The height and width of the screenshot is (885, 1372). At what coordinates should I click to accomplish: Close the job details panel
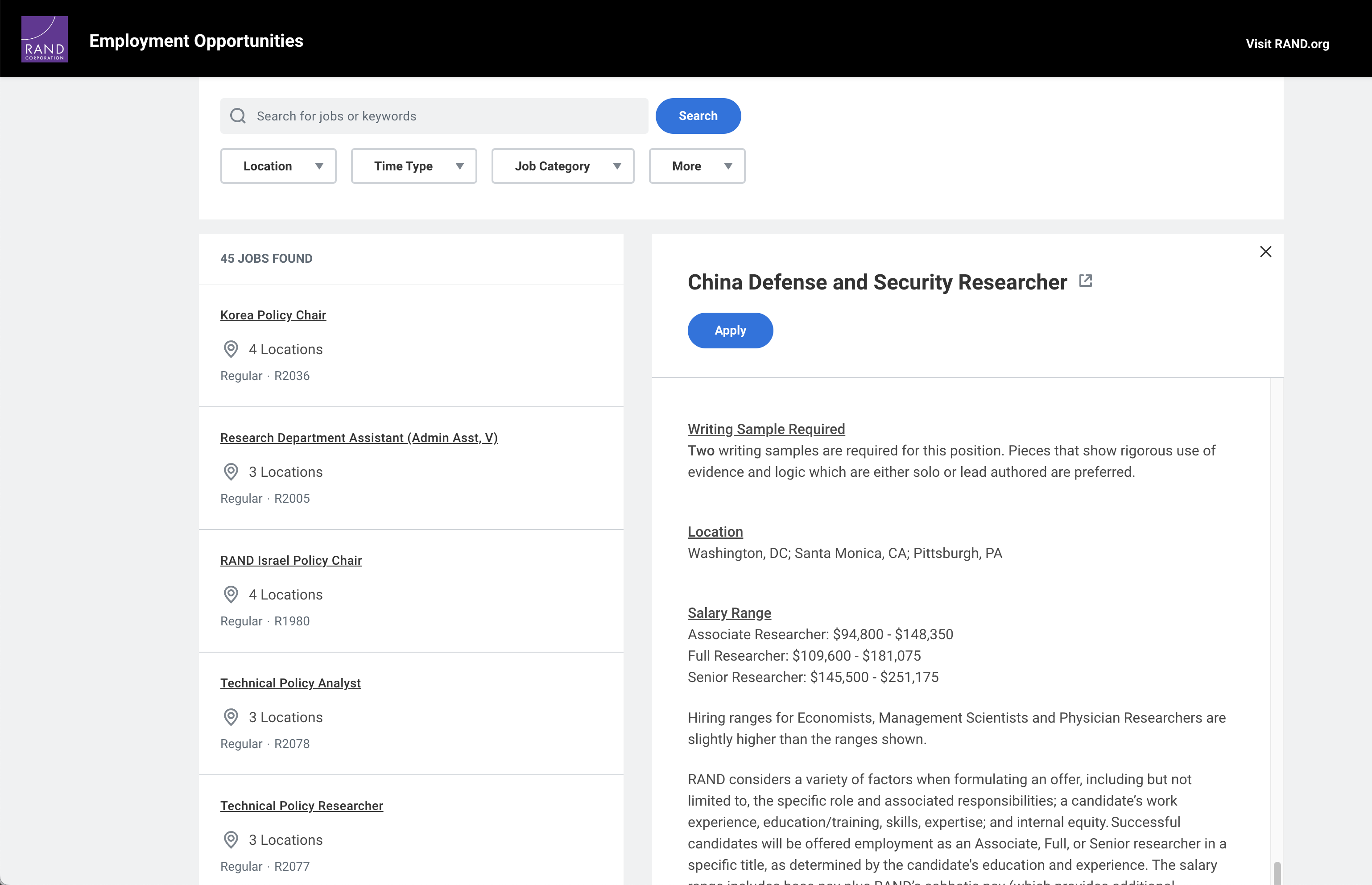pyautogui.click(x=1265, y=252)
